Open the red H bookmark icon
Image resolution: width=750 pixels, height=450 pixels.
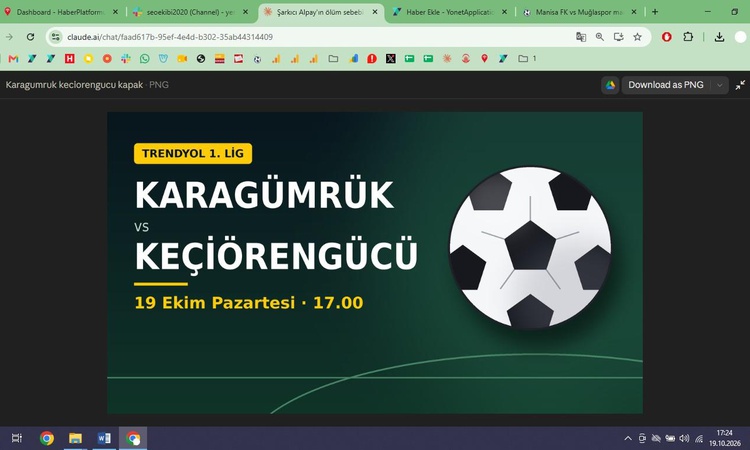70,59
